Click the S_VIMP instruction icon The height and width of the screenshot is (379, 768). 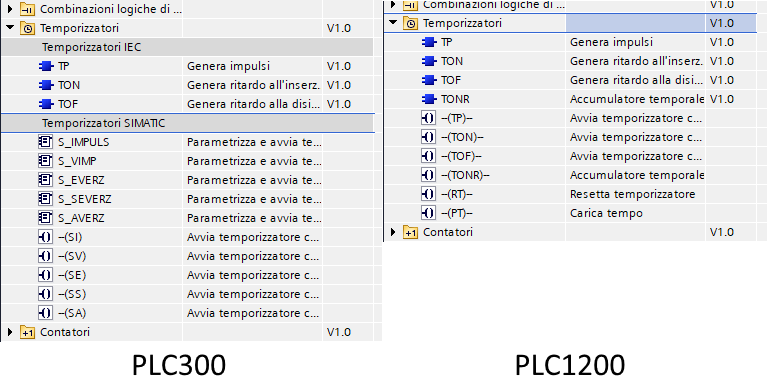coord(45,161)
